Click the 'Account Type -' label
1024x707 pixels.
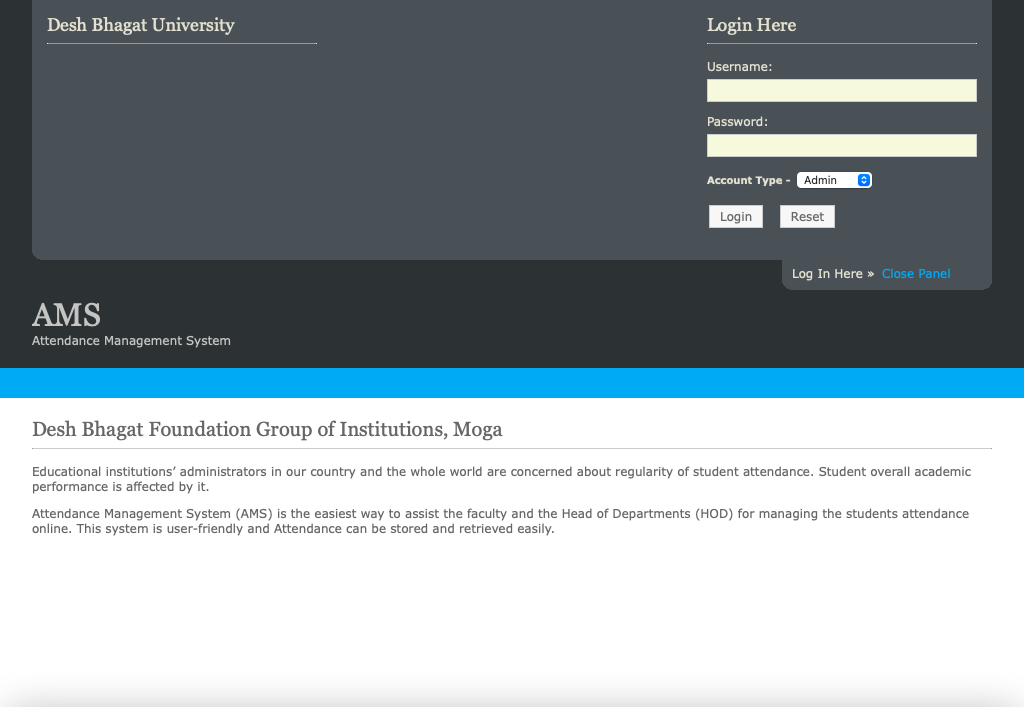748,180
